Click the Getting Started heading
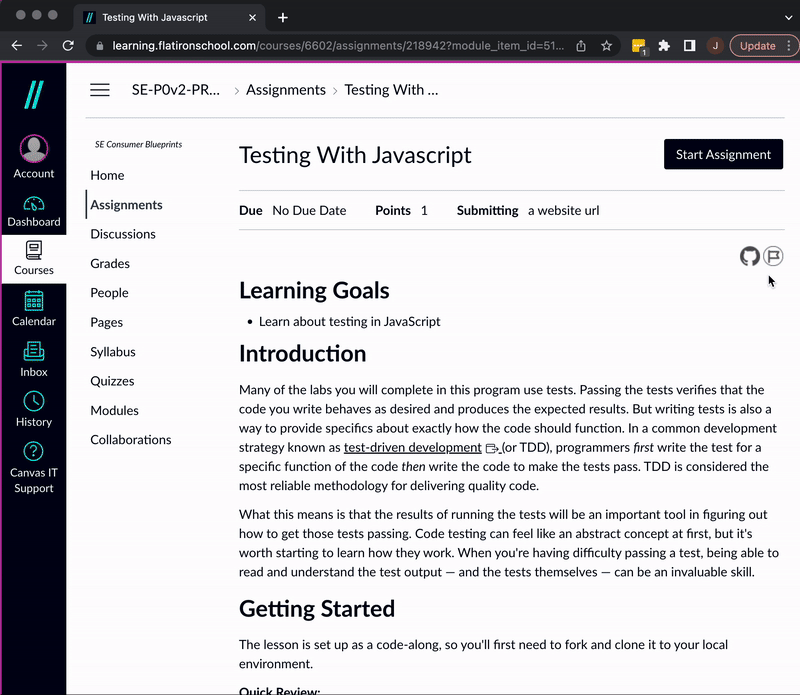Viewport: 800px width, 695px height. tap(317, 609)
